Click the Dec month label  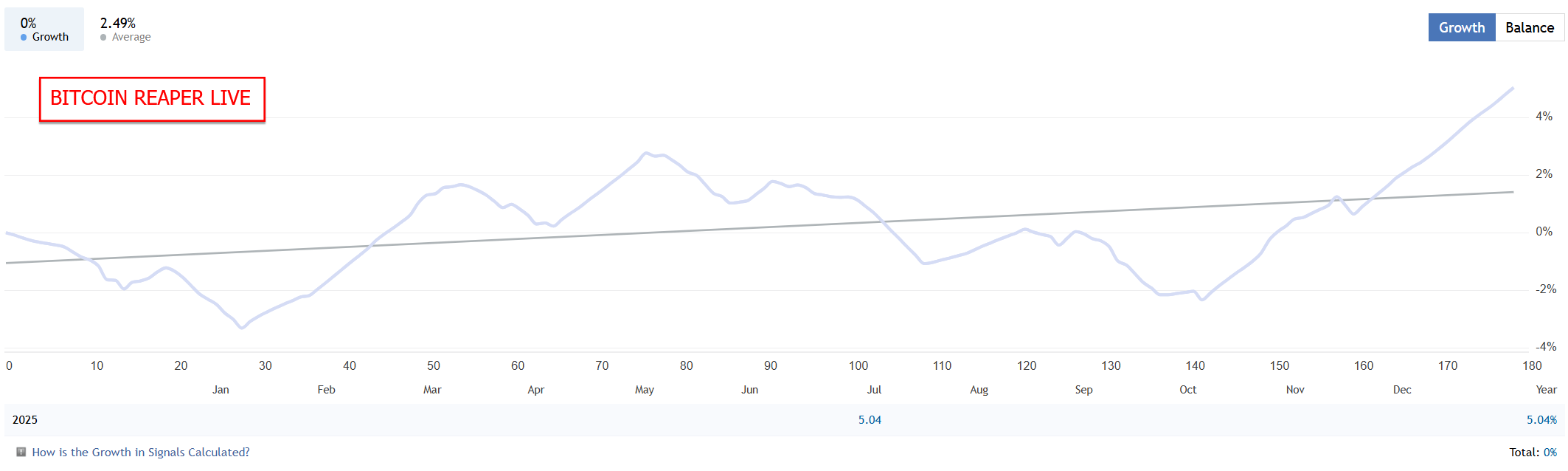pos(1402,390)
